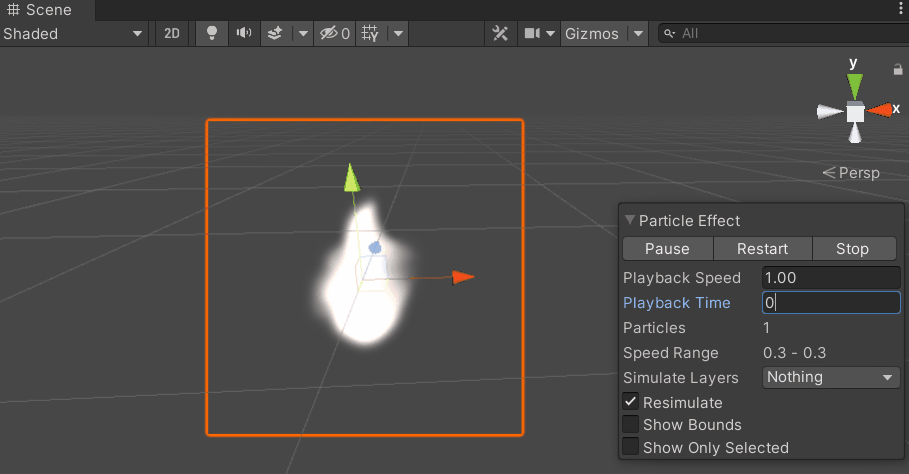Click orientation gizmo center cube
This screenshot has width=909, height=474.
coord(855,112)
